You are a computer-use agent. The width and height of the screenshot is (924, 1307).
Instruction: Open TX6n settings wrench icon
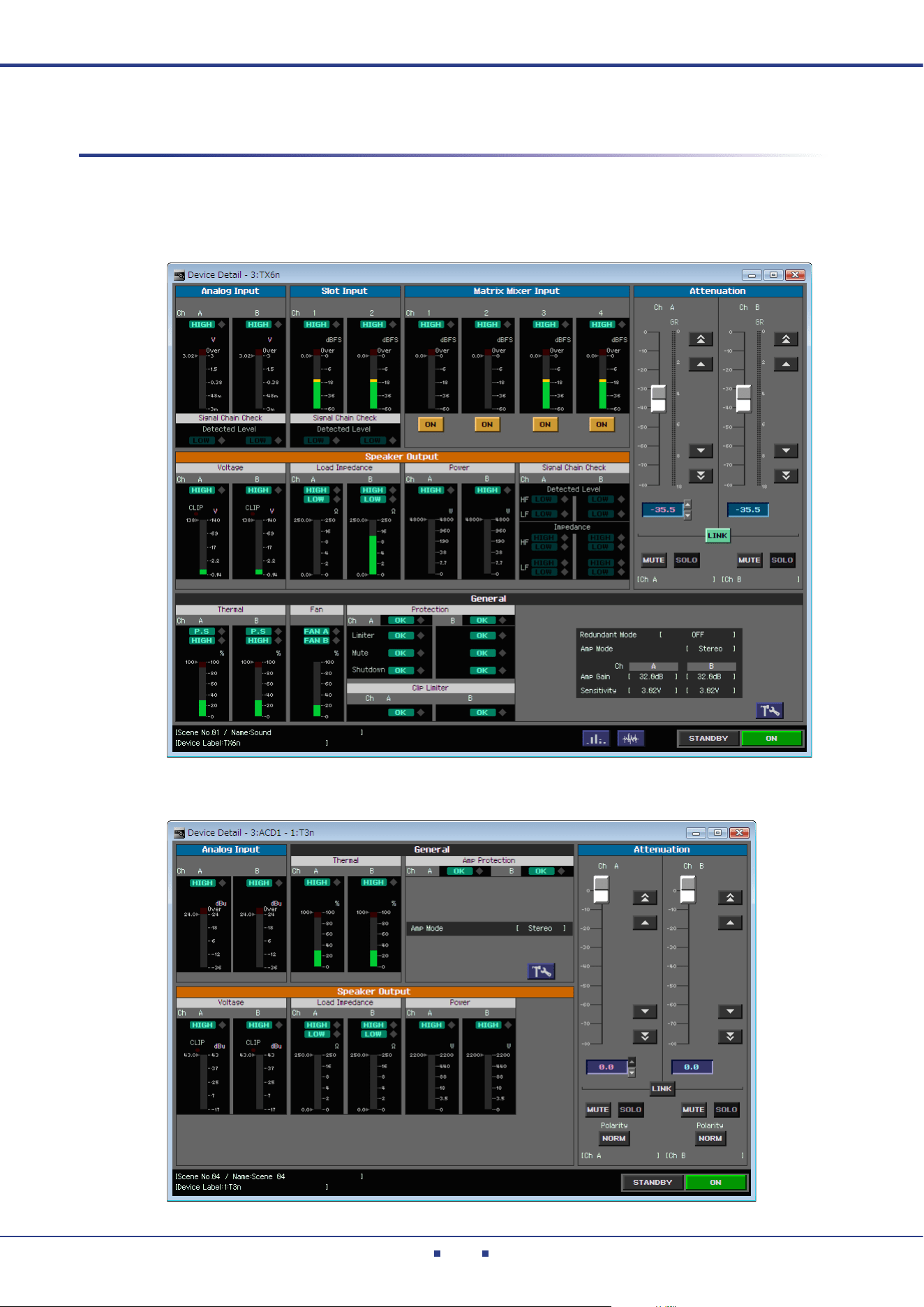pyautogui.click(x=770, y=711)
